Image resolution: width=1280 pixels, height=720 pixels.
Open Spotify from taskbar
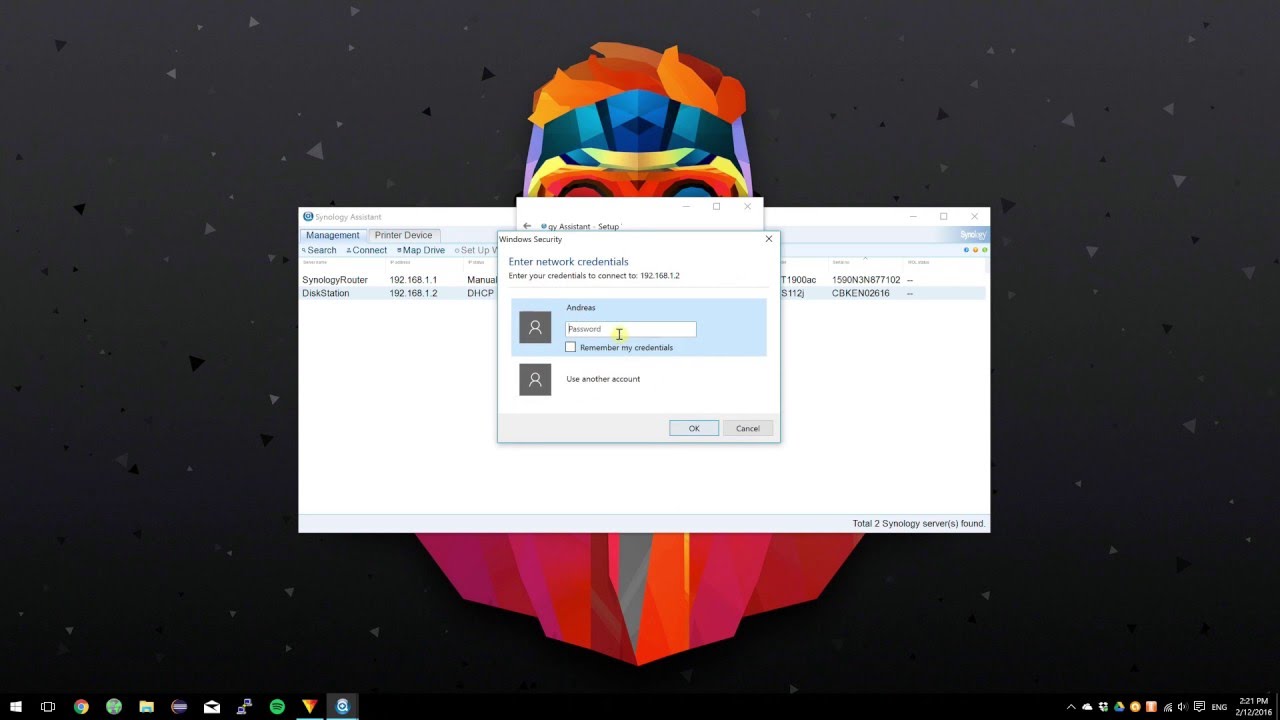pyautogui.click(x=277, y=706)
